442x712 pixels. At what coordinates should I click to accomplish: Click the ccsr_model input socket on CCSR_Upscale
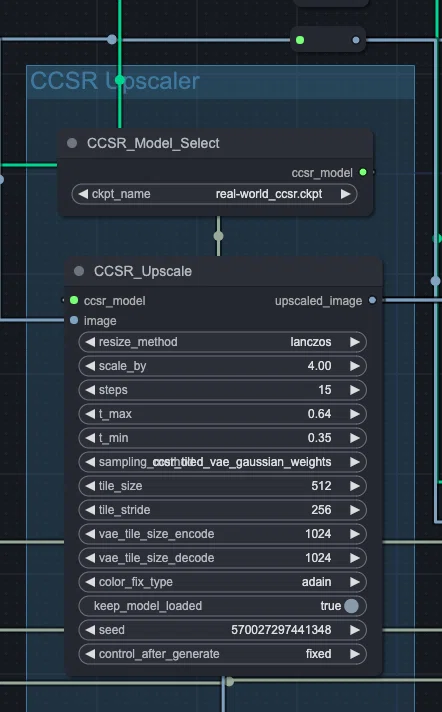pos(74,300)
